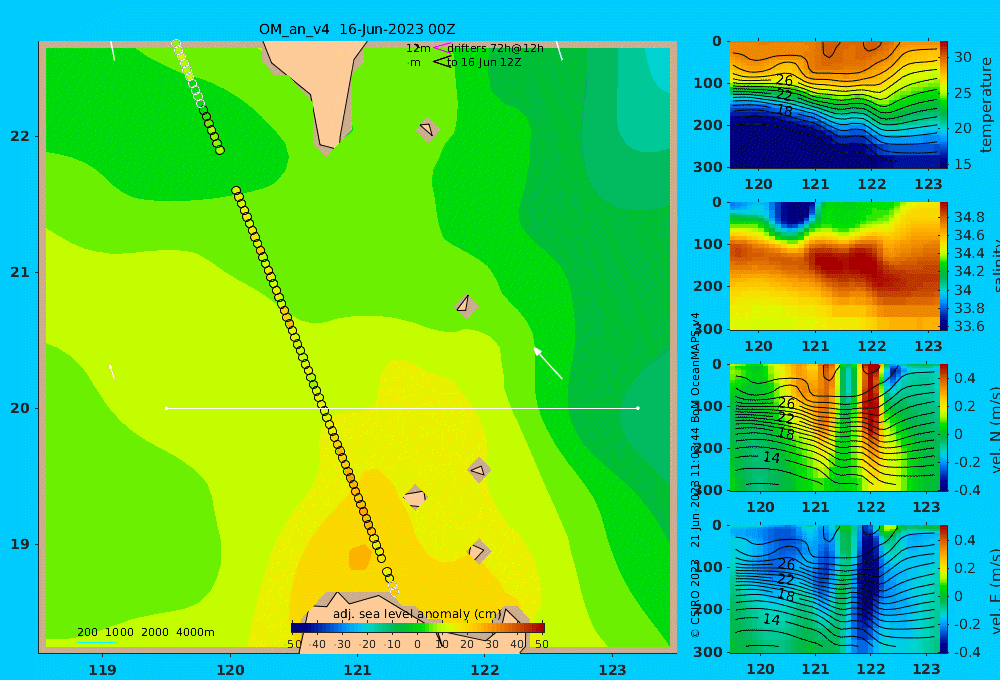The image size is (1000, 680).
Task: Click the large white current arrow east of 122E
Action: [548, 363]
